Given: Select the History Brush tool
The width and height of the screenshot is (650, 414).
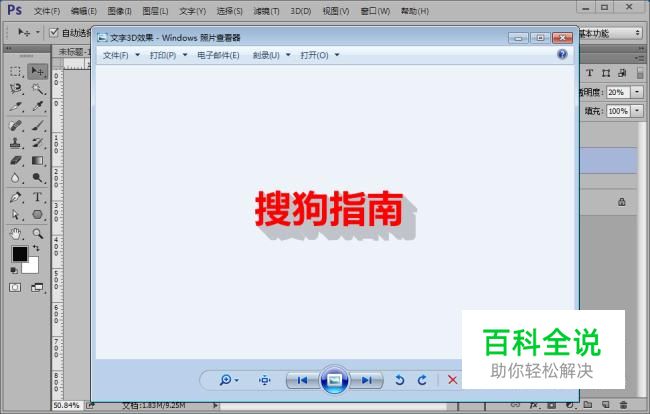Looking at the screenshot, I should (x=37, y=143).
